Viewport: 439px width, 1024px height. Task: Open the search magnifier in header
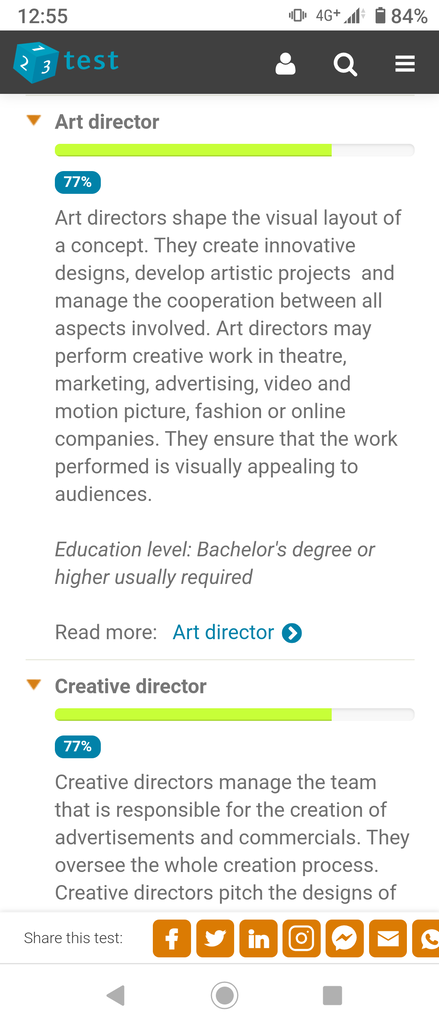click(345, 64)
